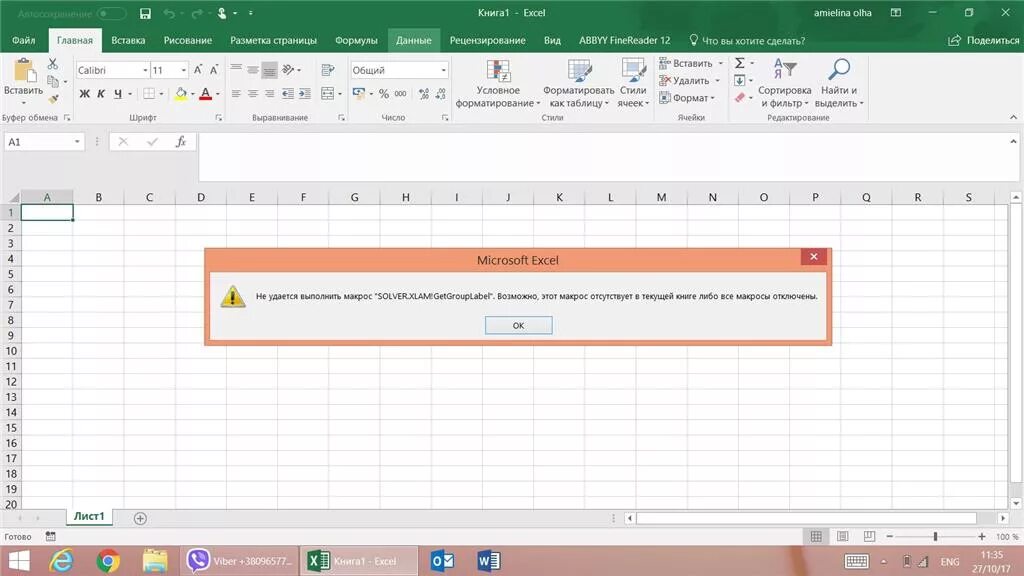Click the Fill down icon
Viewport: 1024px width, 576px height.
(739, 81)
